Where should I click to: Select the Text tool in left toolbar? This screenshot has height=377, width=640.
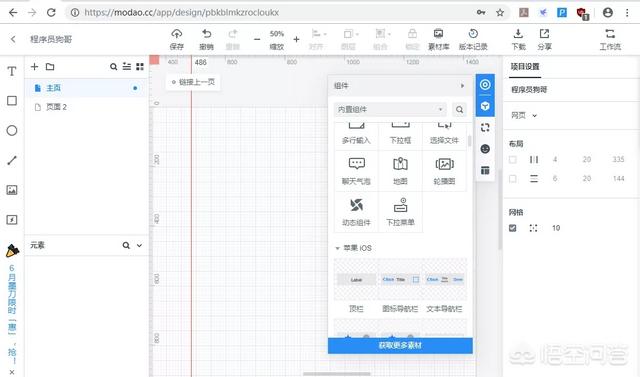point(12,71)
